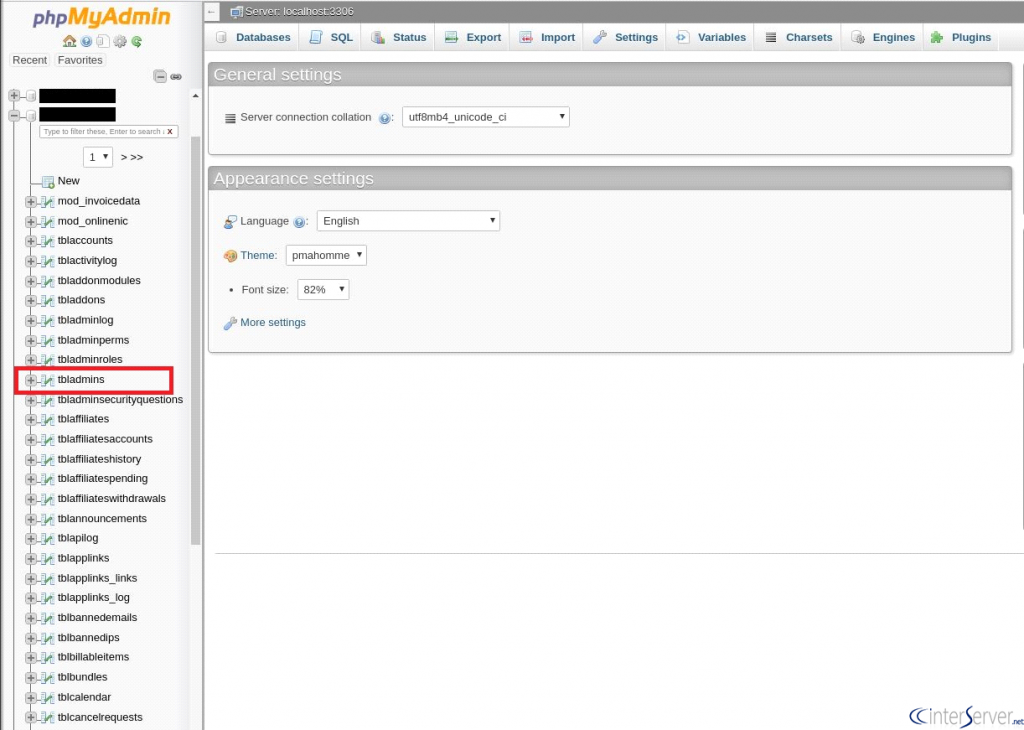The image size is (1024, 730).
Task: Click the New table icon in tree
Action: (48, 182)
